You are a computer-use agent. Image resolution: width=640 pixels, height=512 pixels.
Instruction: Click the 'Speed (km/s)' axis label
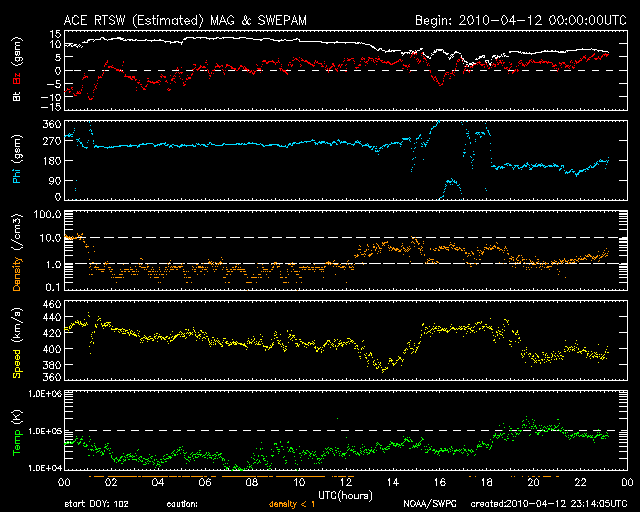tap(17, 343)
